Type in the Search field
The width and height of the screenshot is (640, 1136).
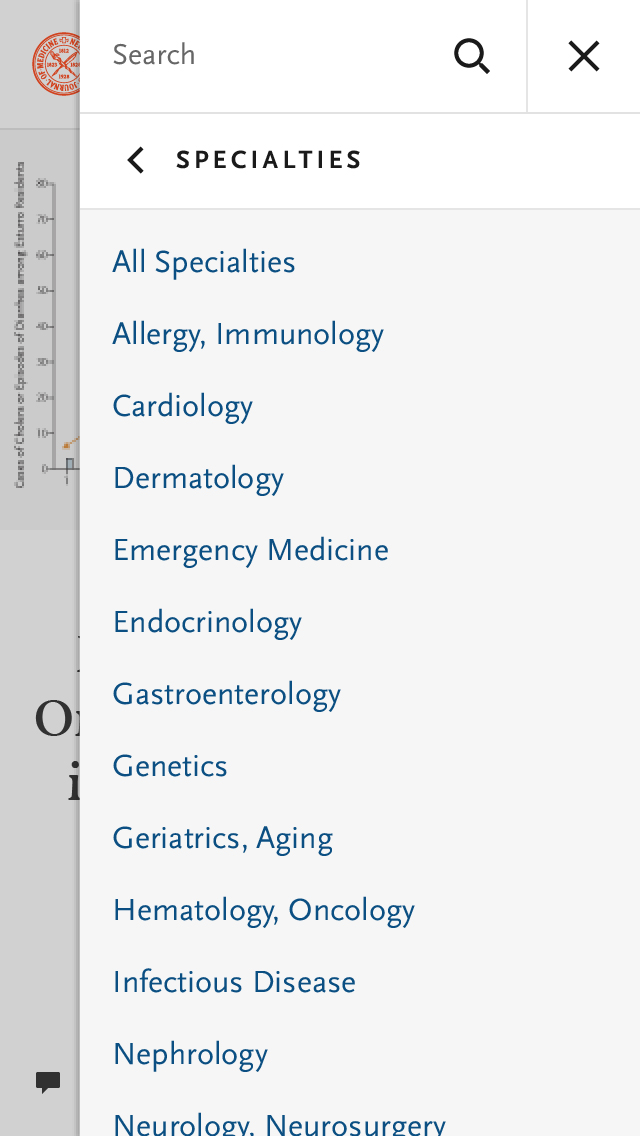(270, 56)
